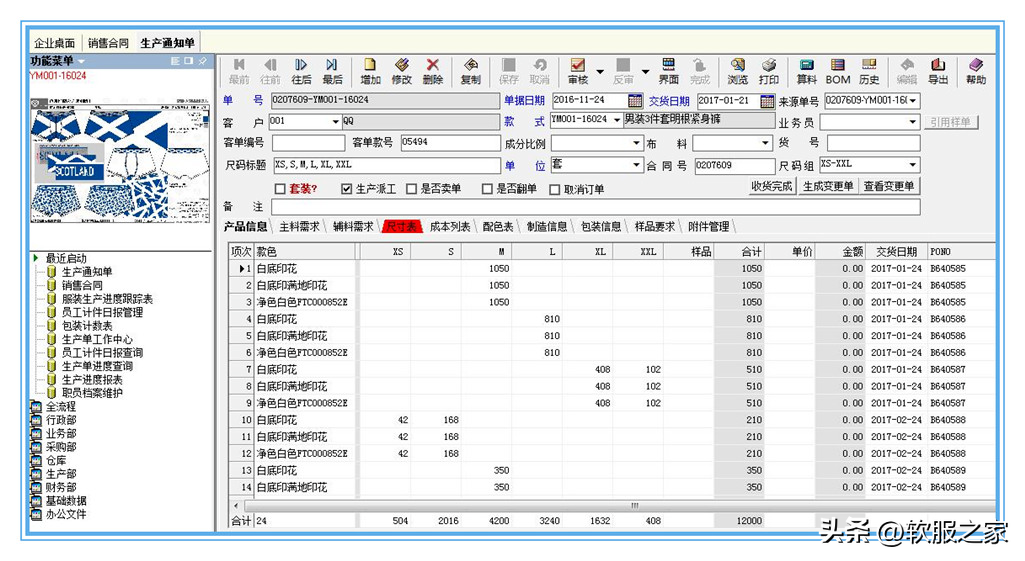Check the 取消订单 checkbox

[x=554, y=189]
